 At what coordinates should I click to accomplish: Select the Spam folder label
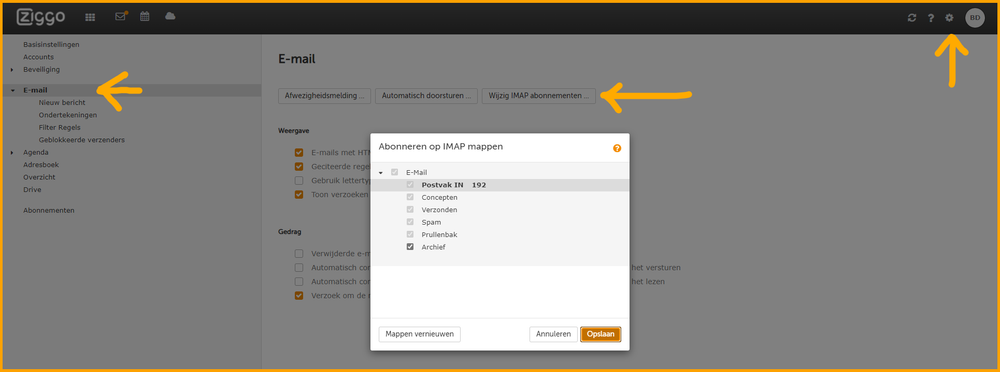click(431, 222)
